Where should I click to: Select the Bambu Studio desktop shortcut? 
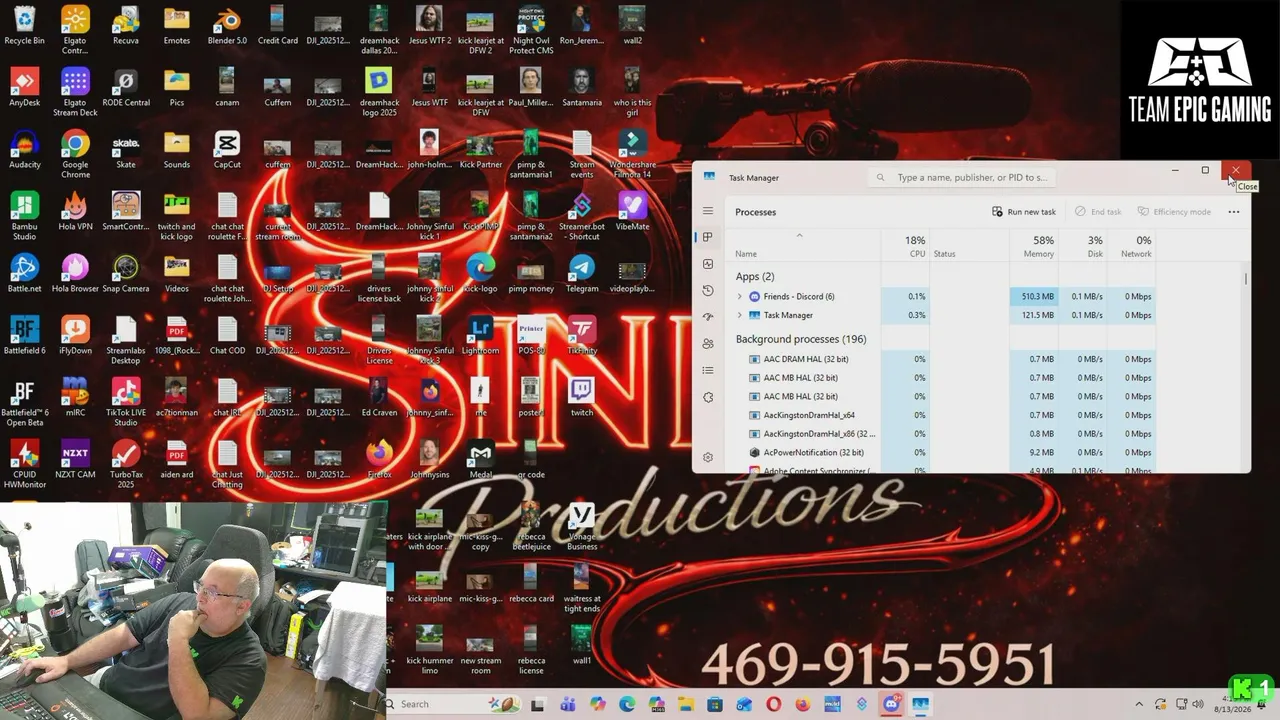tap(24, 216)
